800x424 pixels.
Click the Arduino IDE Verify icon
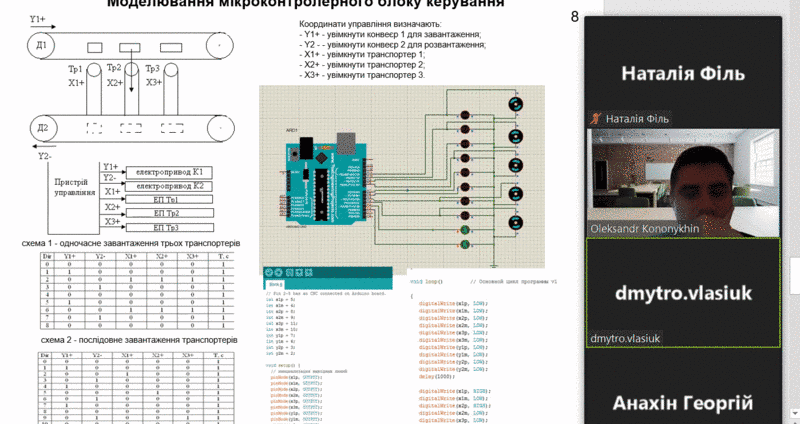coord(270,273)
